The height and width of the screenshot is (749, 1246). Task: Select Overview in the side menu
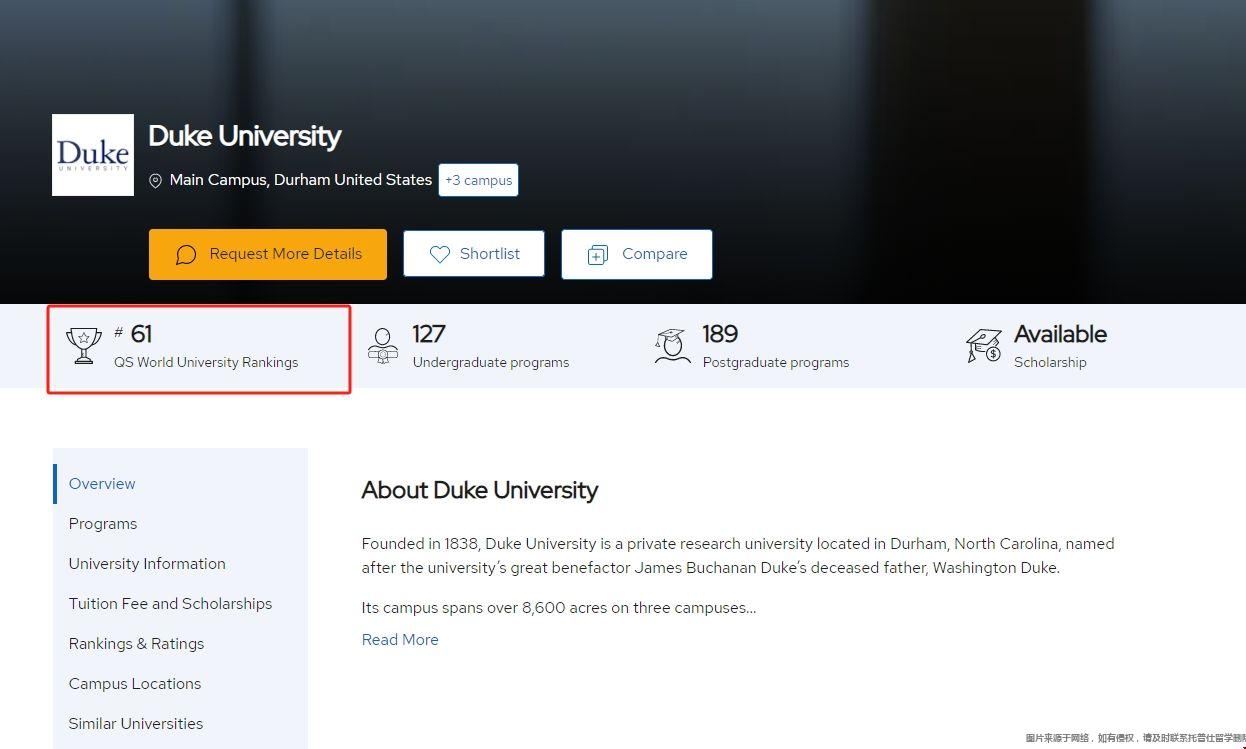pyautogui.click(x=102, y=484)
